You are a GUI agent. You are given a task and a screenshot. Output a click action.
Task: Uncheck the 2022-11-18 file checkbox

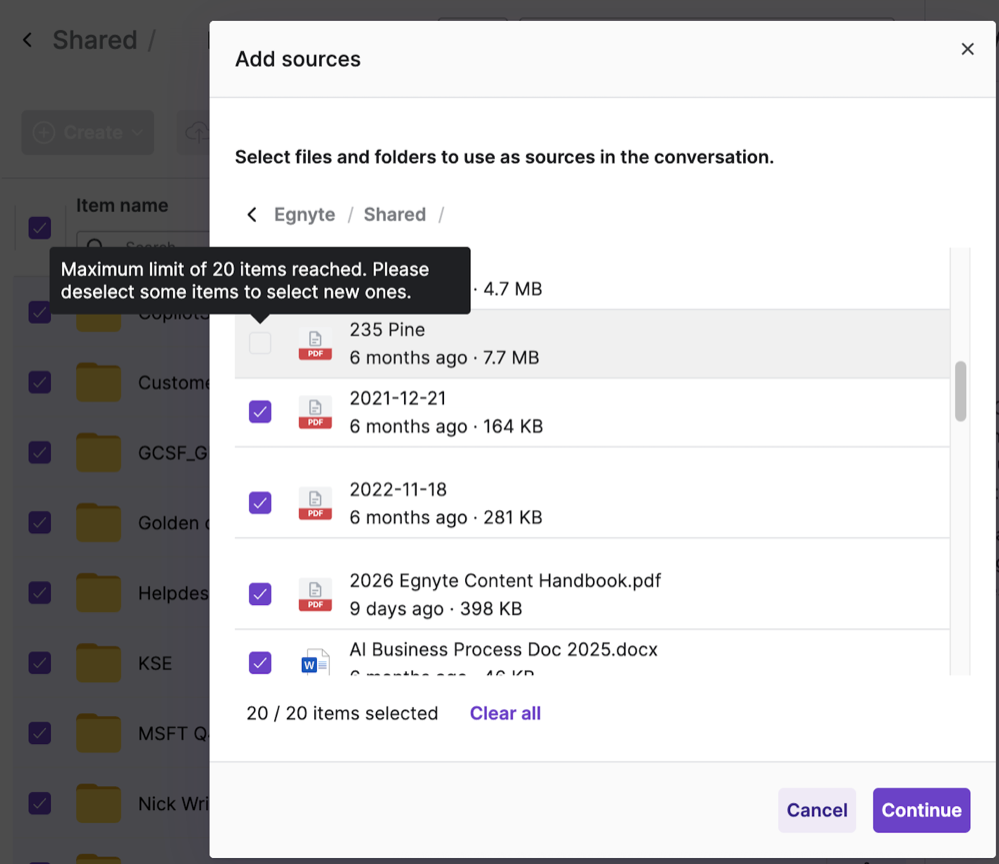[260, 503]
